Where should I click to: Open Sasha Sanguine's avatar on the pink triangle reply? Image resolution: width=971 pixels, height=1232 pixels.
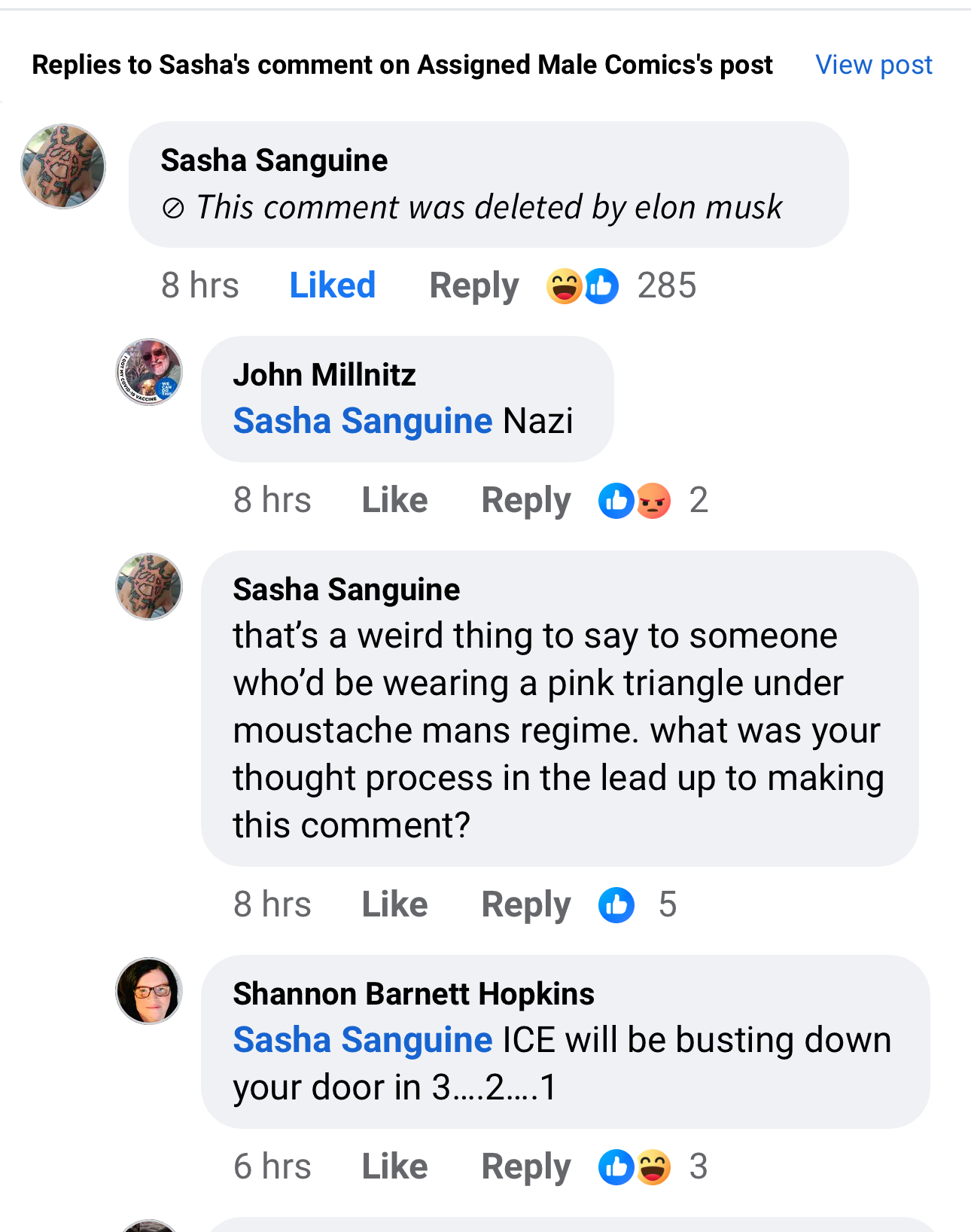pos(149,587)
